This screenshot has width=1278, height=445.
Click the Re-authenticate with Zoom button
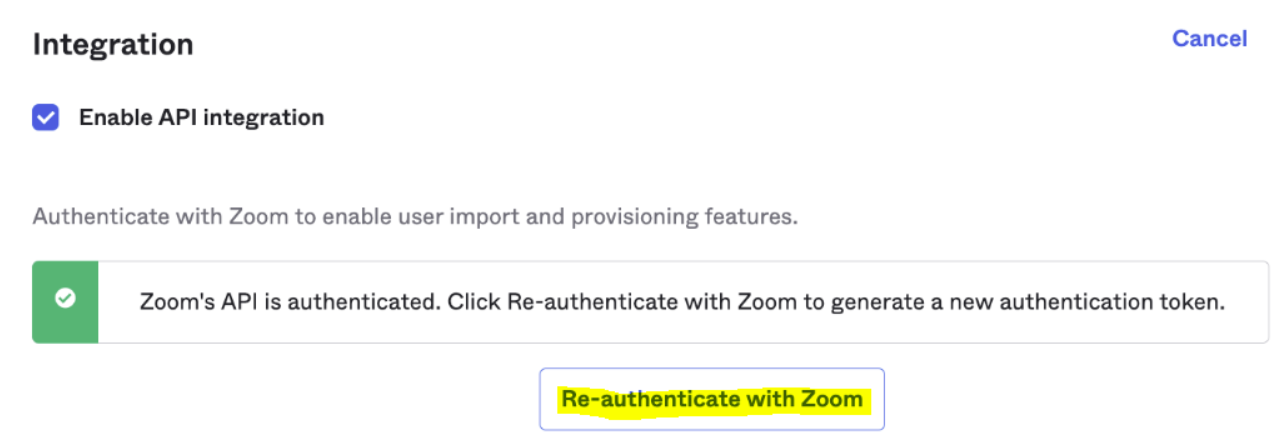click(711, 400)
